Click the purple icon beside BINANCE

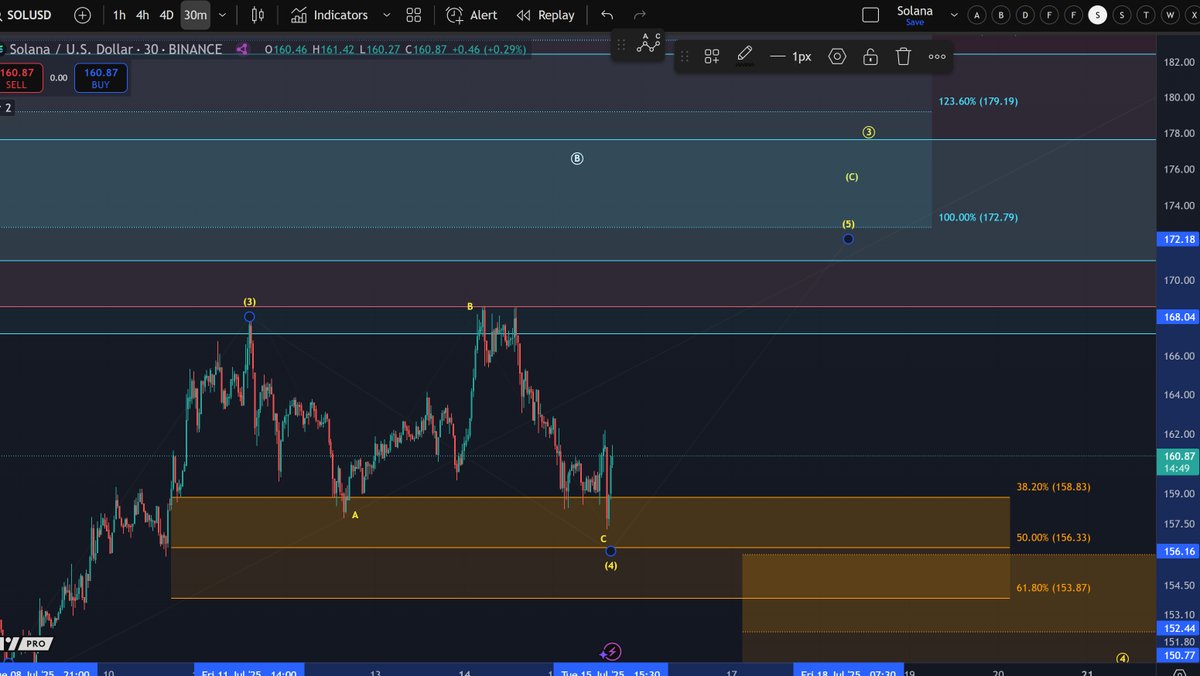[241, 49]
